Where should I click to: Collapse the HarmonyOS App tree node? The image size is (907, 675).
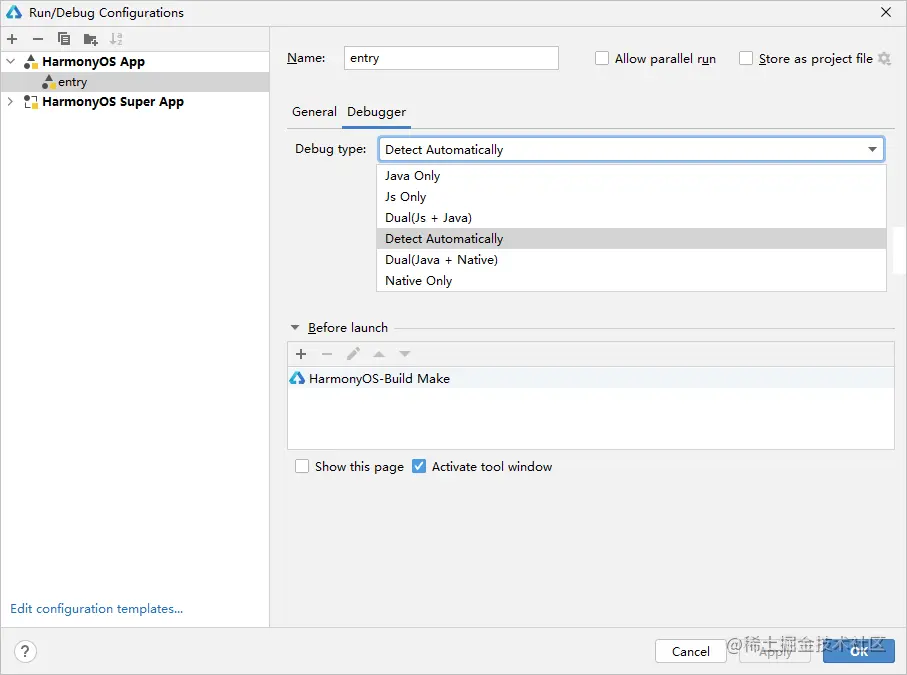coord(10,61)
